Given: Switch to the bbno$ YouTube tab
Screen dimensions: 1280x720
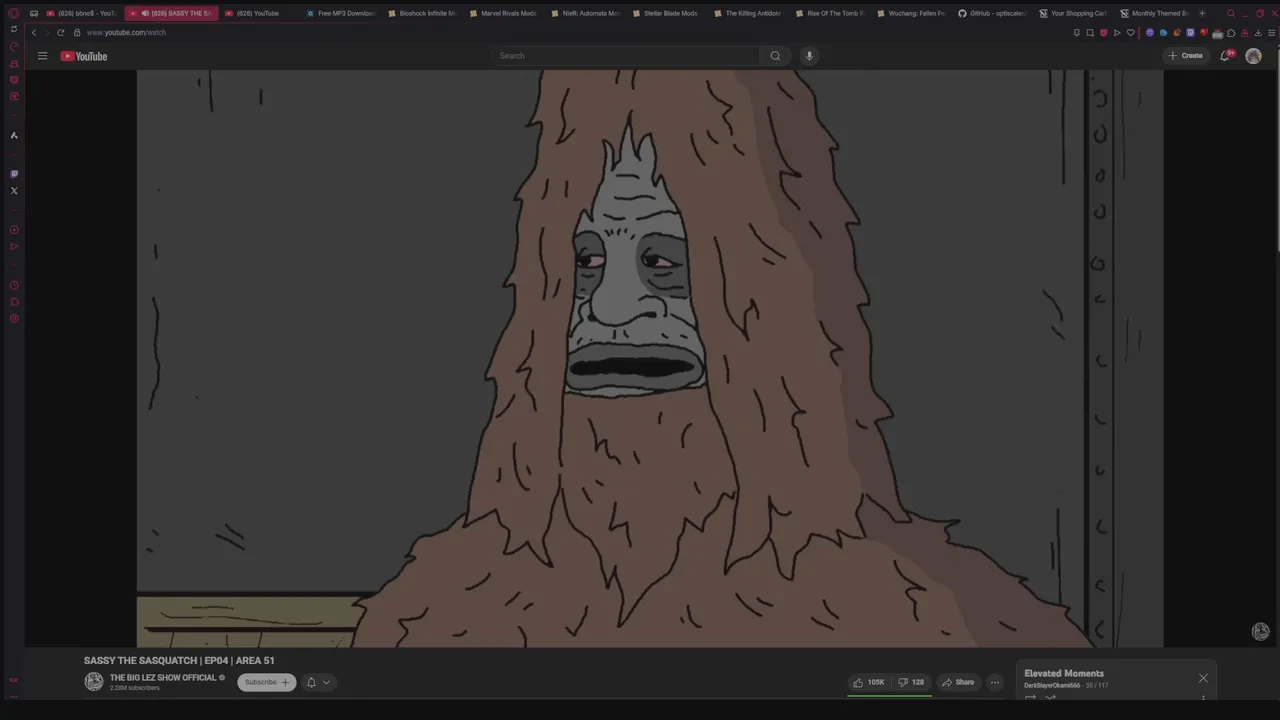Looking at the screenshot, I should coord(81,13).
